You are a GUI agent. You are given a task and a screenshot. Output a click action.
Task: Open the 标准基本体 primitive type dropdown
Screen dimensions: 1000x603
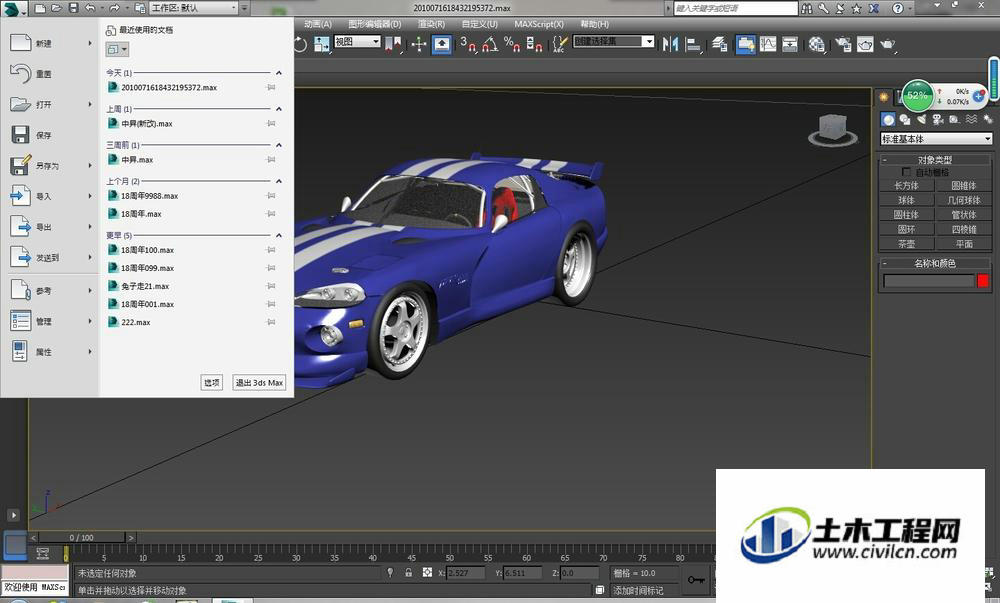click(x=936, y=138)
